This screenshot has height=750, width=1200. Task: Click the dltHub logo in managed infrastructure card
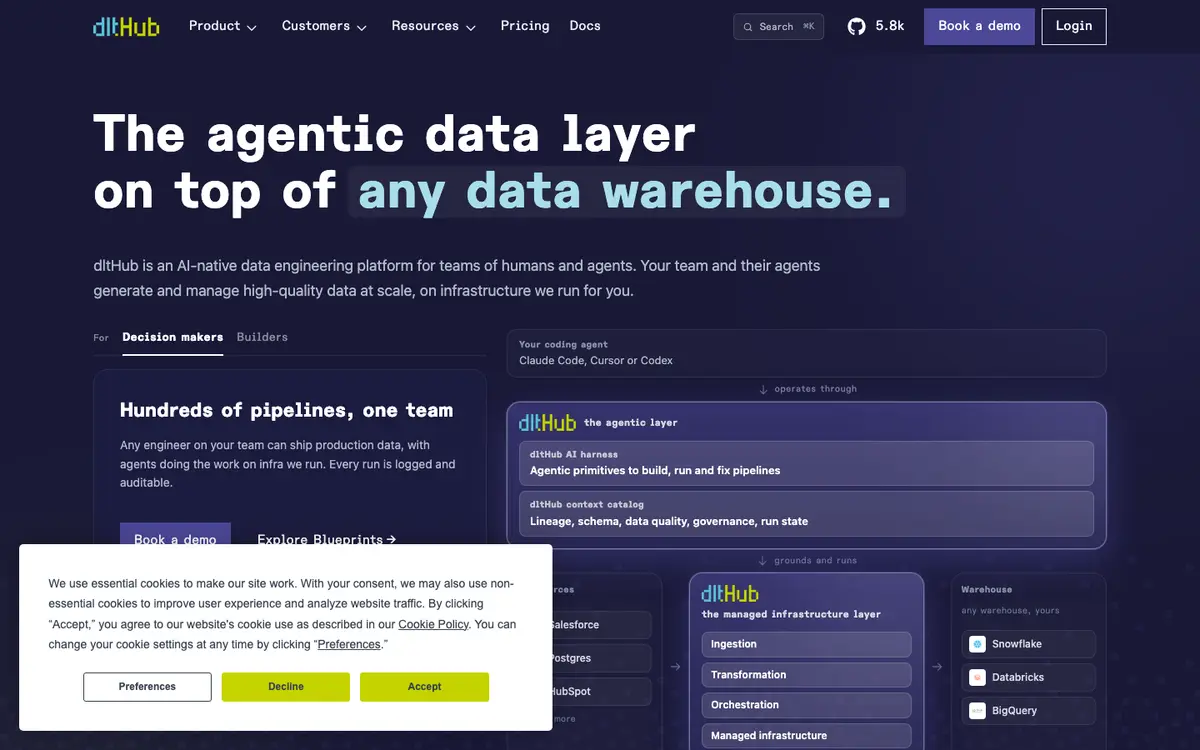click(x=730, y=594)
